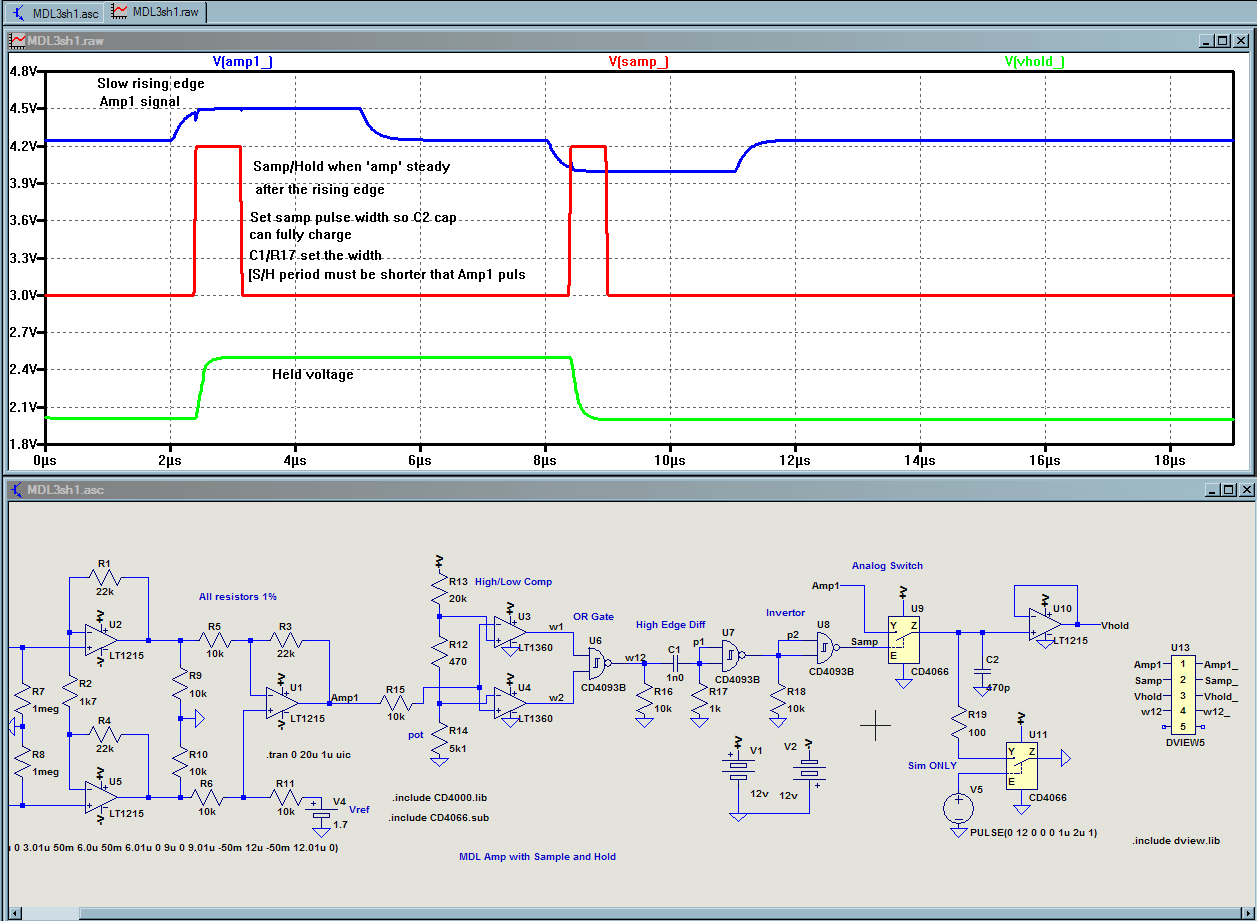Select resistor R19 100 symbol

[x=959, y=721]
